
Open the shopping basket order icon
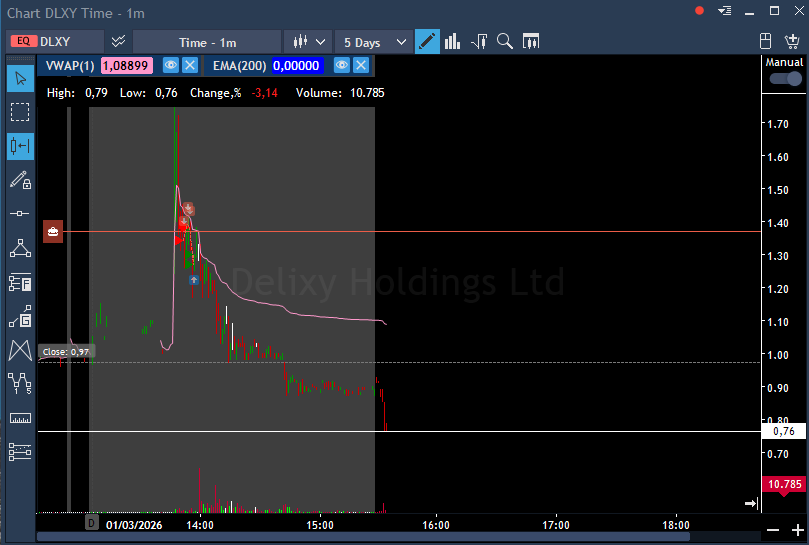(792, 41)
